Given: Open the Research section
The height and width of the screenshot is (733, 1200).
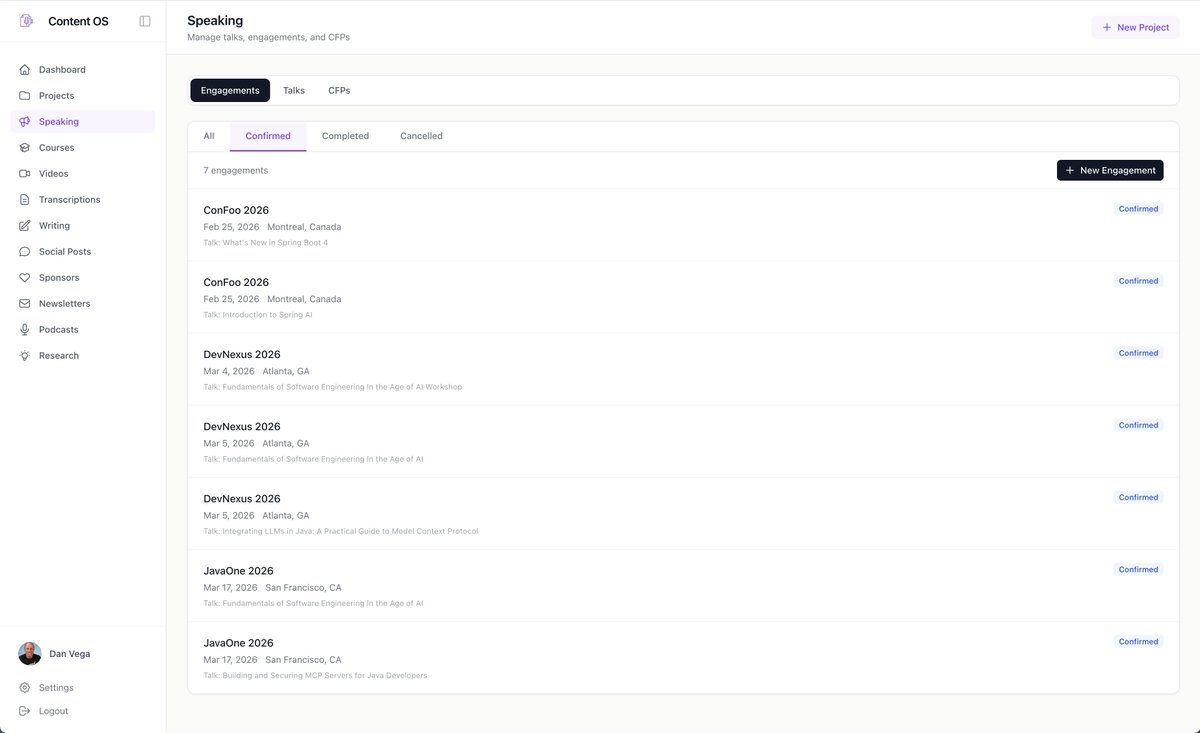Looking at the screenshot, I should [x=83, y=356].
